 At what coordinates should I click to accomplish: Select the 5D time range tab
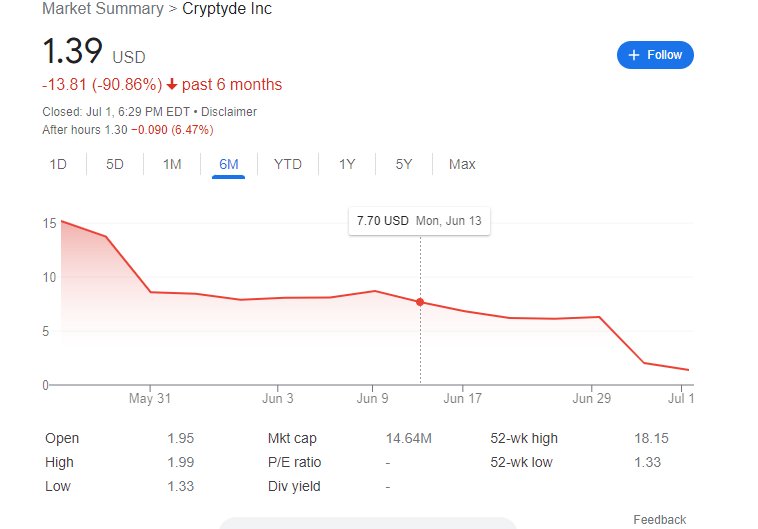(115, 164)
